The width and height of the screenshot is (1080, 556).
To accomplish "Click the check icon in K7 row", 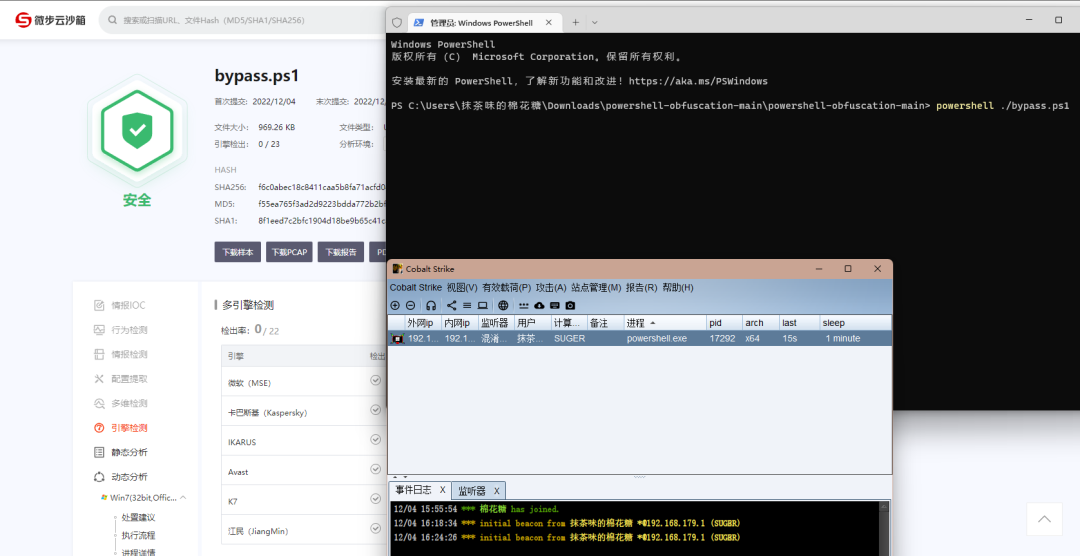I will pos(375,498).
